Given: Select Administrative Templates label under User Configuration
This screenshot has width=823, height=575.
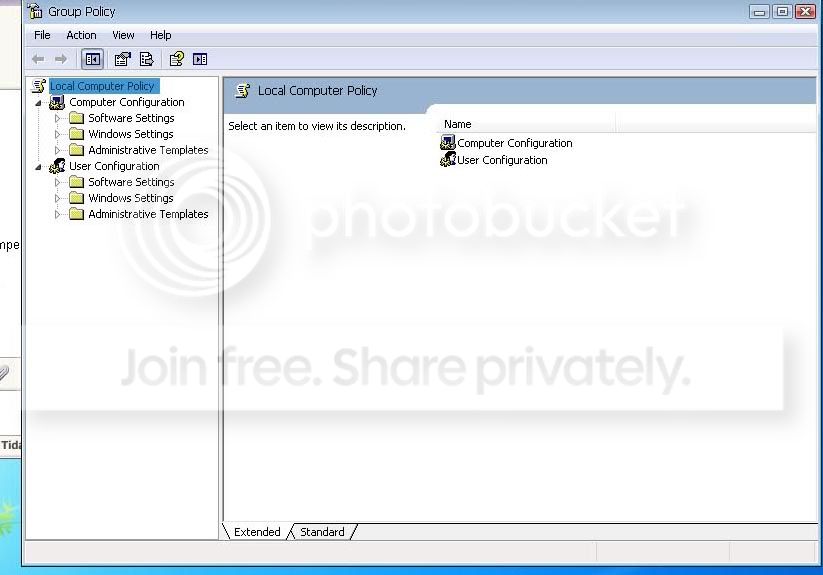Looking at the screenshot, I should (149, 214).
